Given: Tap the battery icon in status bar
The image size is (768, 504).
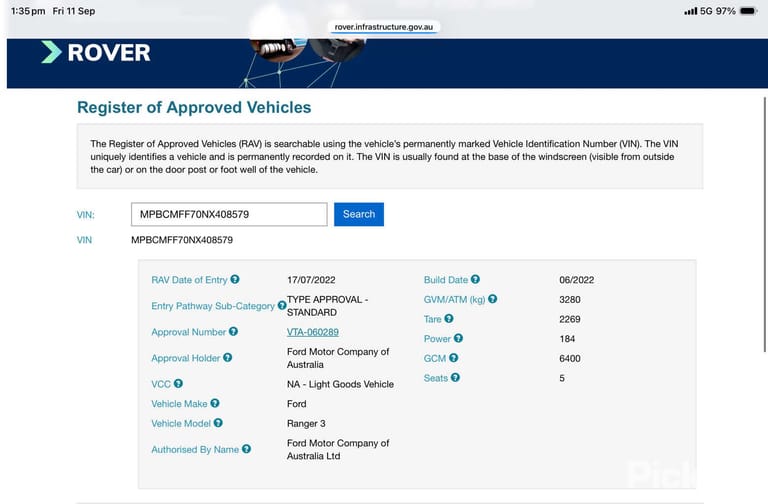Looking at the screenshot, I should 749,11.
